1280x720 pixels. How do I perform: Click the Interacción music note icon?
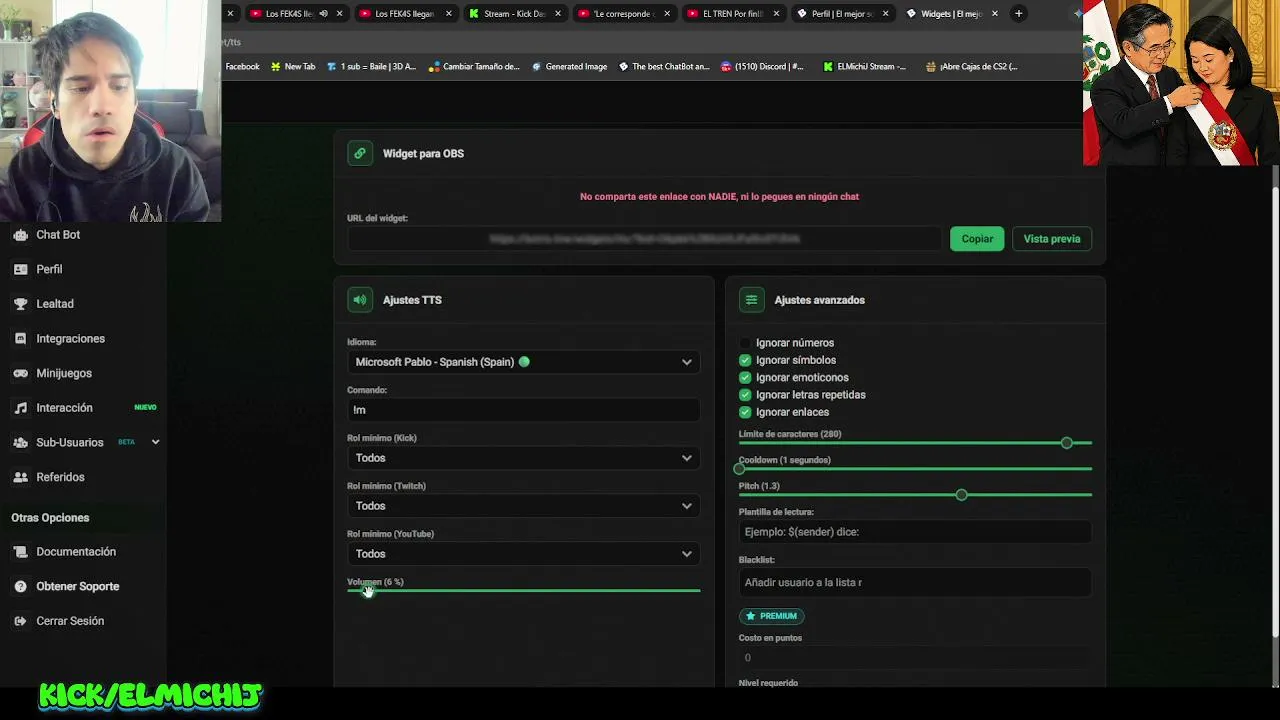20,408
